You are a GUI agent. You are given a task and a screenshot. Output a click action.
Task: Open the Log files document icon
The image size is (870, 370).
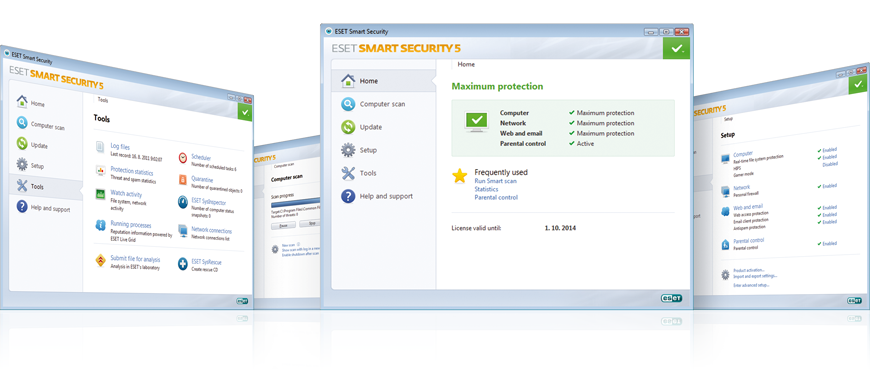tap(100, 147)
